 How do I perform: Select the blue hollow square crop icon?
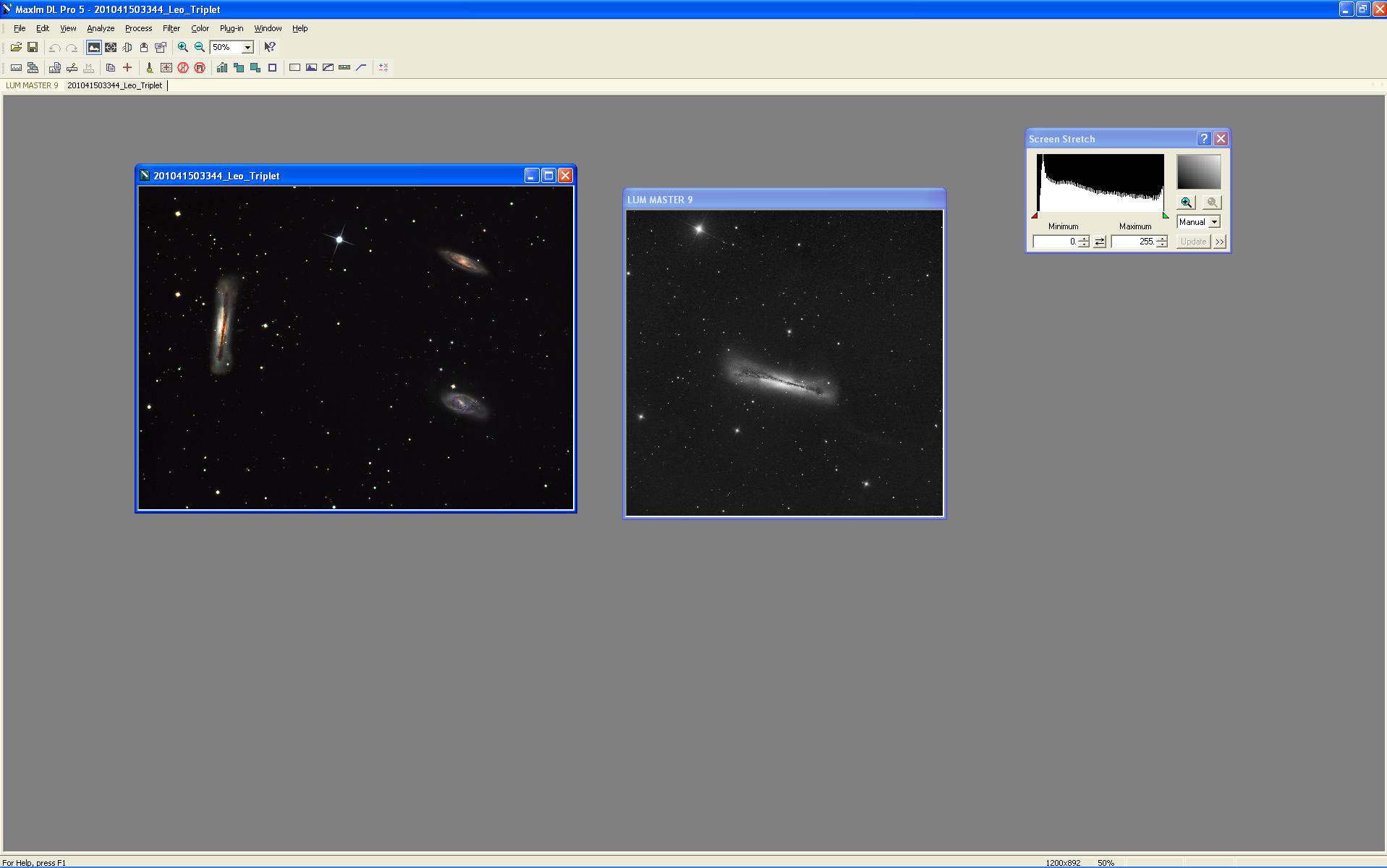point(273,67)
